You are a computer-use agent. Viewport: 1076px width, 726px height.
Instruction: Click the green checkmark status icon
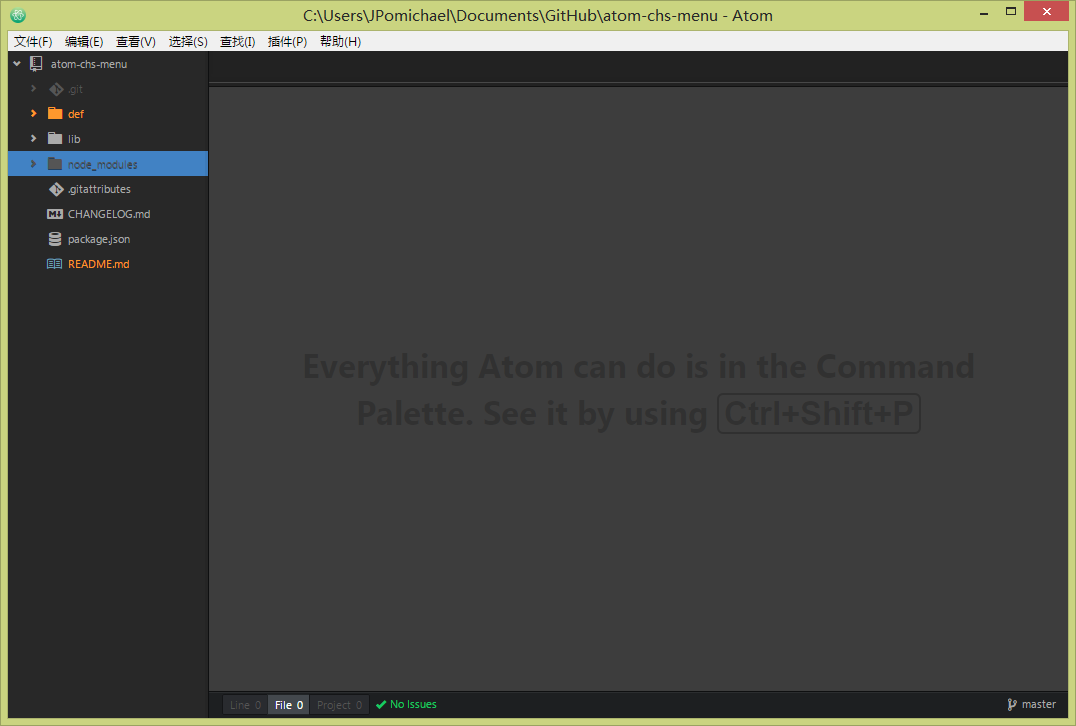pyautogui.click(x=381, y=705)
